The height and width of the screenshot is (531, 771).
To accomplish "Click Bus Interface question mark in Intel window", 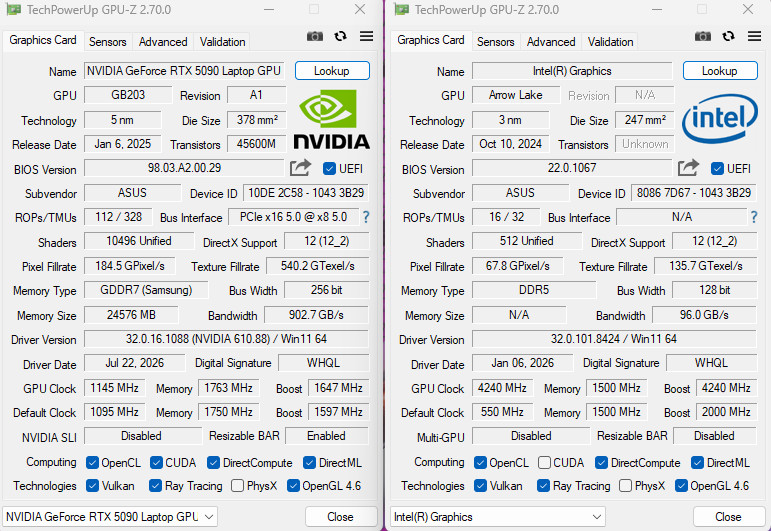I will point(754,217).
